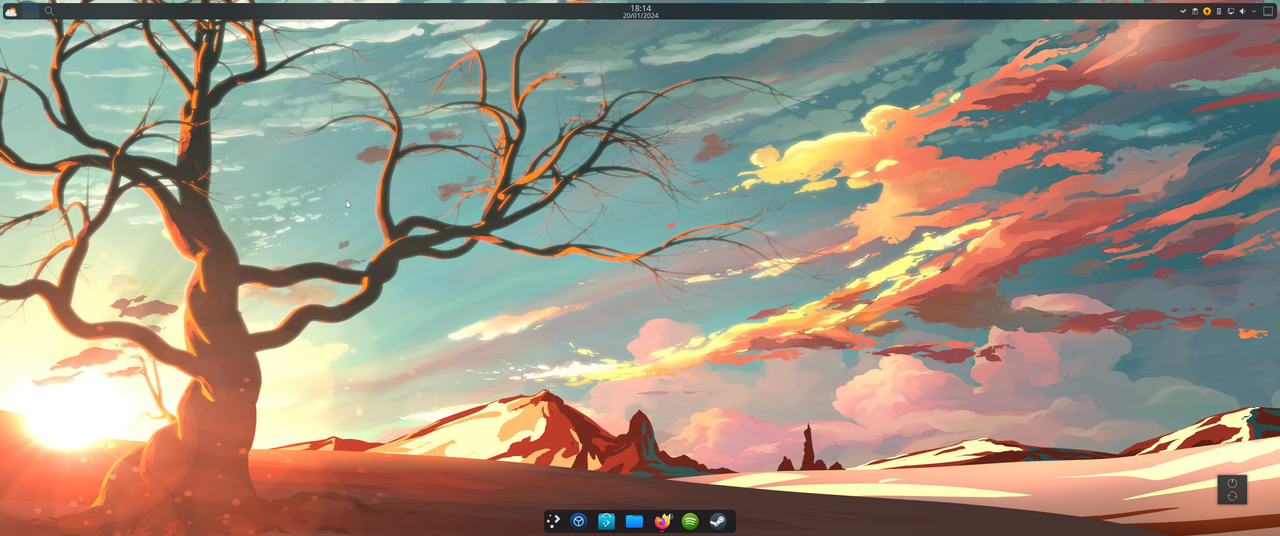Image resolution: width=1280 pixels, height=536 pixels.
Task: Click the yellow circular tray icon
Action: (1207, 11)
